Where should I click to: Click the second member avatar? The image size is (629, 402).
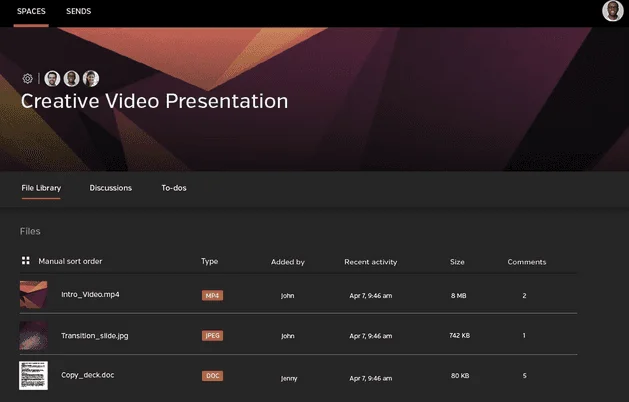[x=71, y=79]
